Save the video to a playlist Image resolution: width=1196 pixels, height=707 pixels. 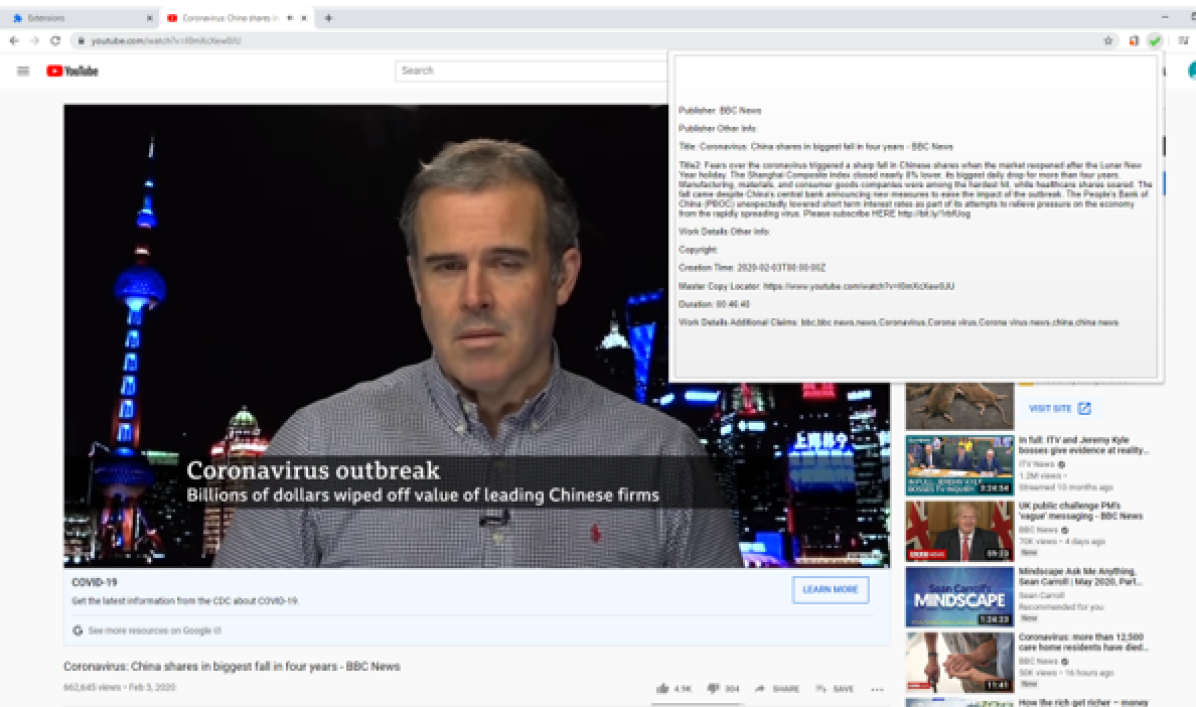pos(834,689)
